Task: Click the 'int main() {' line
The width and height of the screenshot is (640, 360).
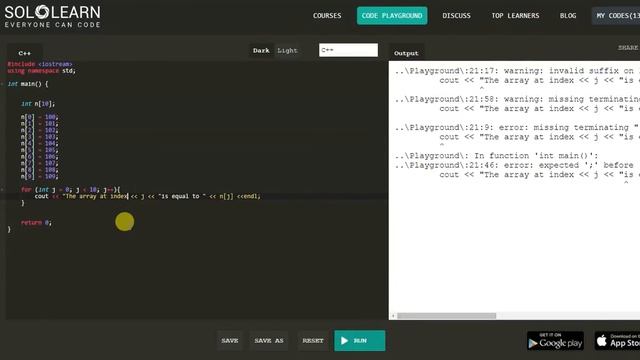Action: [x=28, y=84]
